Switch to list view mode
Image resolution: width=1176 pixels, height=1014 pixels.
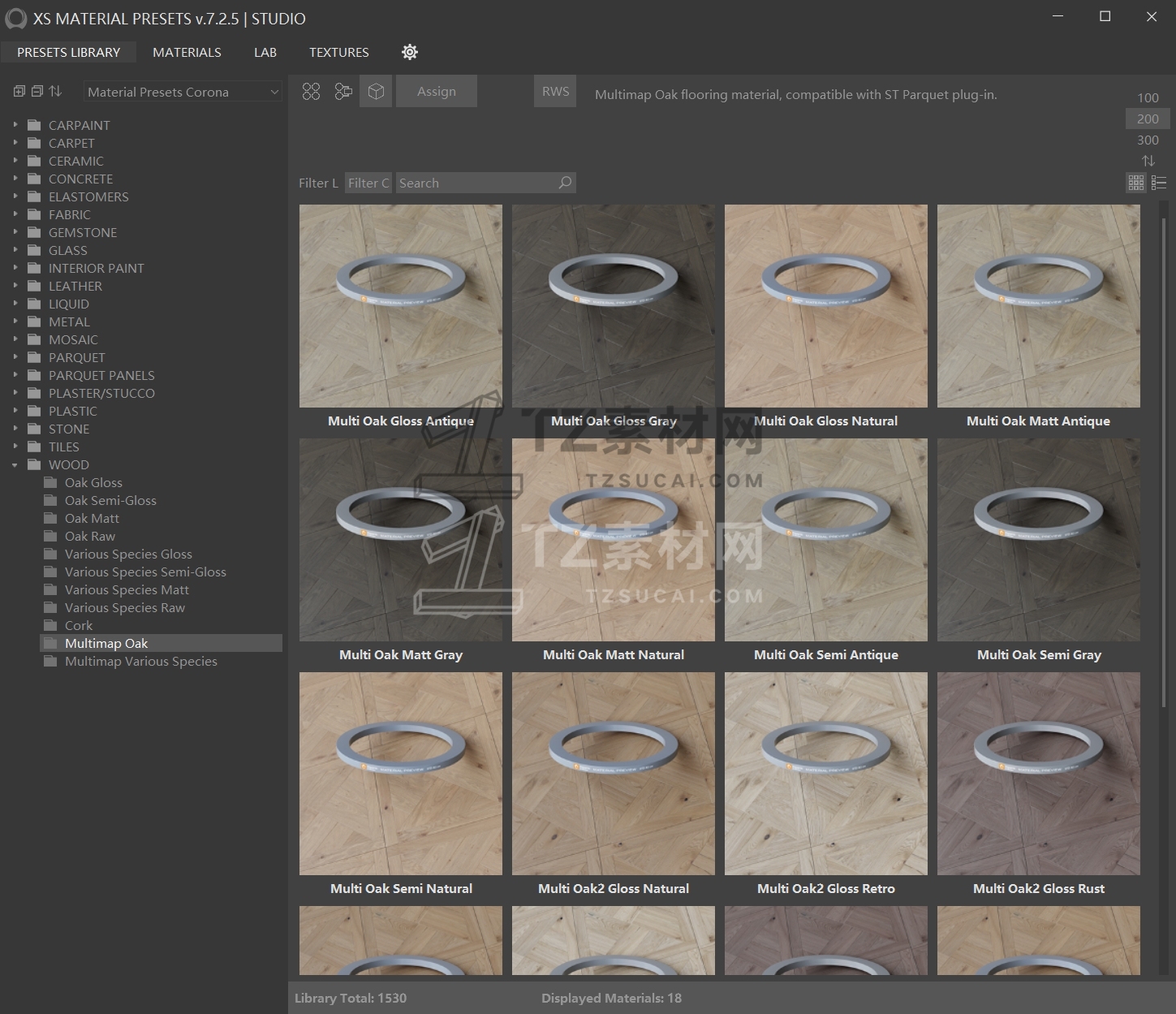tap(1159, 183)
